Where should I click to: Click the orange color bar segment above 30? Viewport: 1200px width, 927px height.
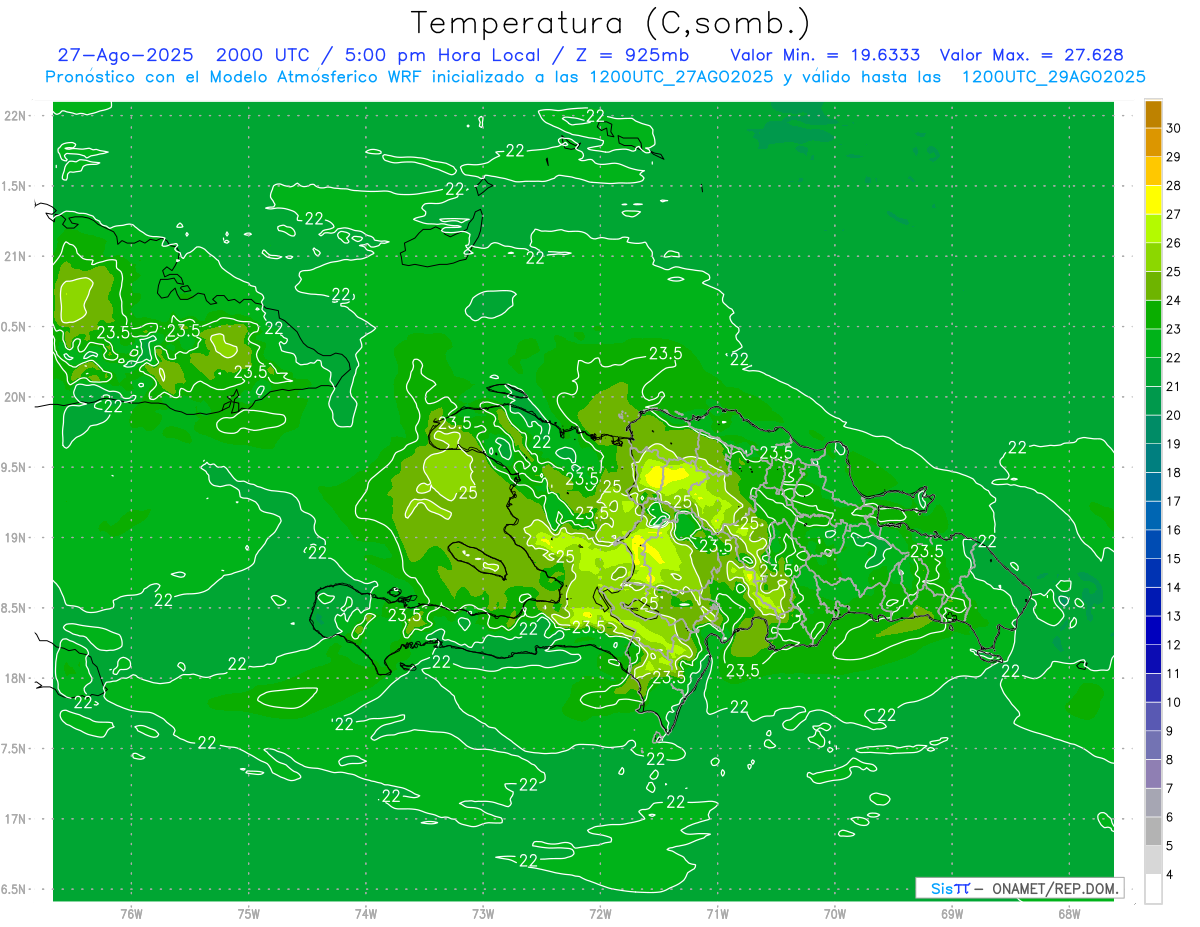point(1153,114)
